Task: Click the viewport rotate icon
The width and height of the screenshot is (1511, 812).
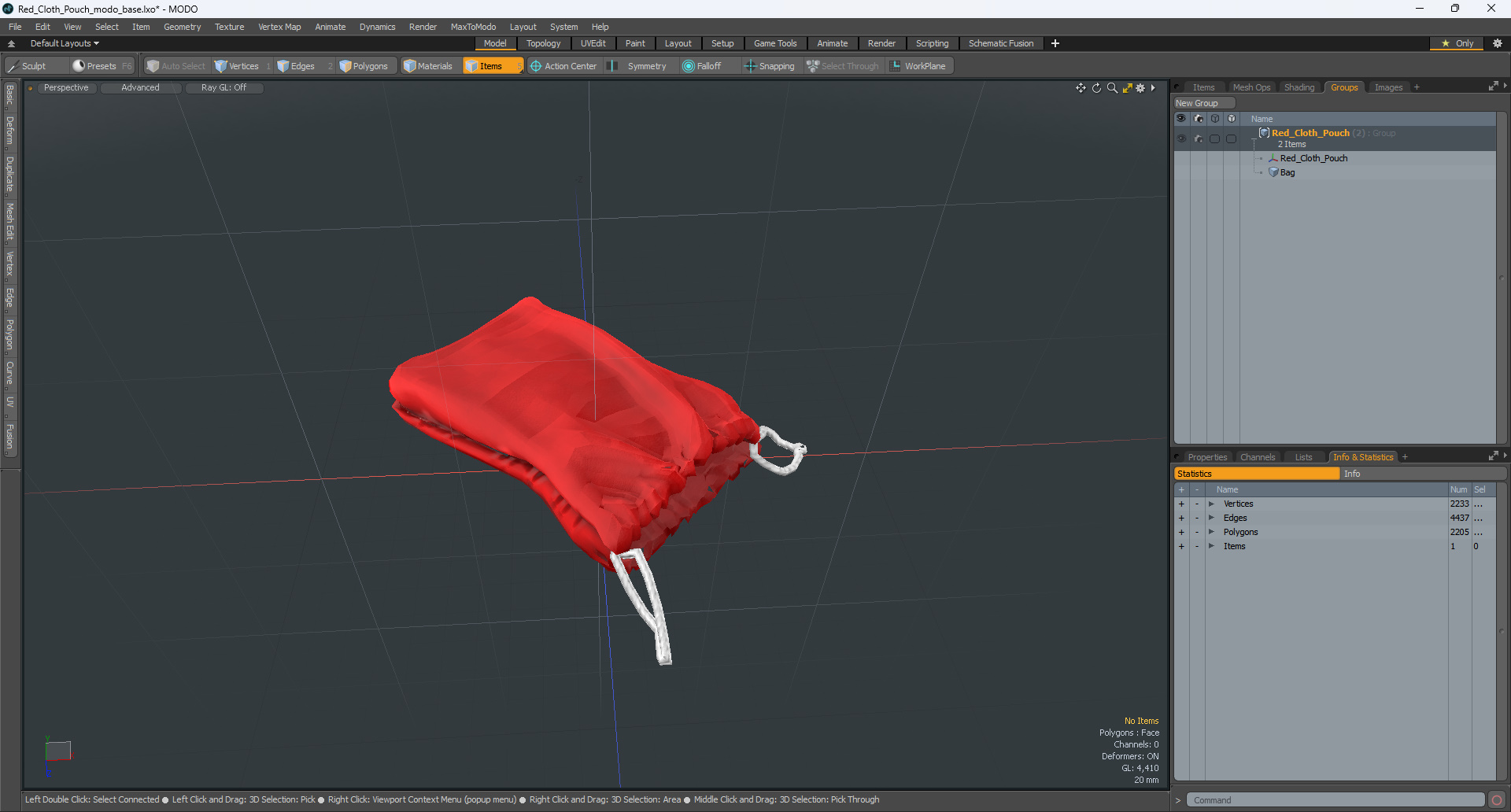Action: tap(1096, 88)
